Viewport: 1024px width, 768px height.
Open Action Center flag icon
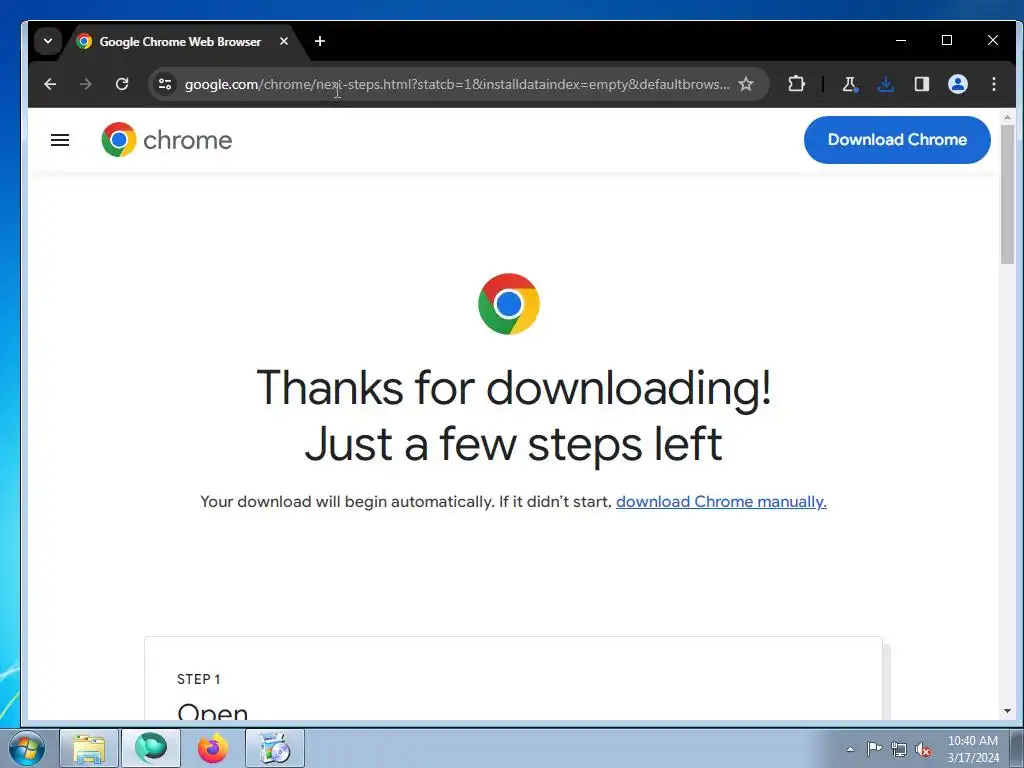[x=874, y=749]
